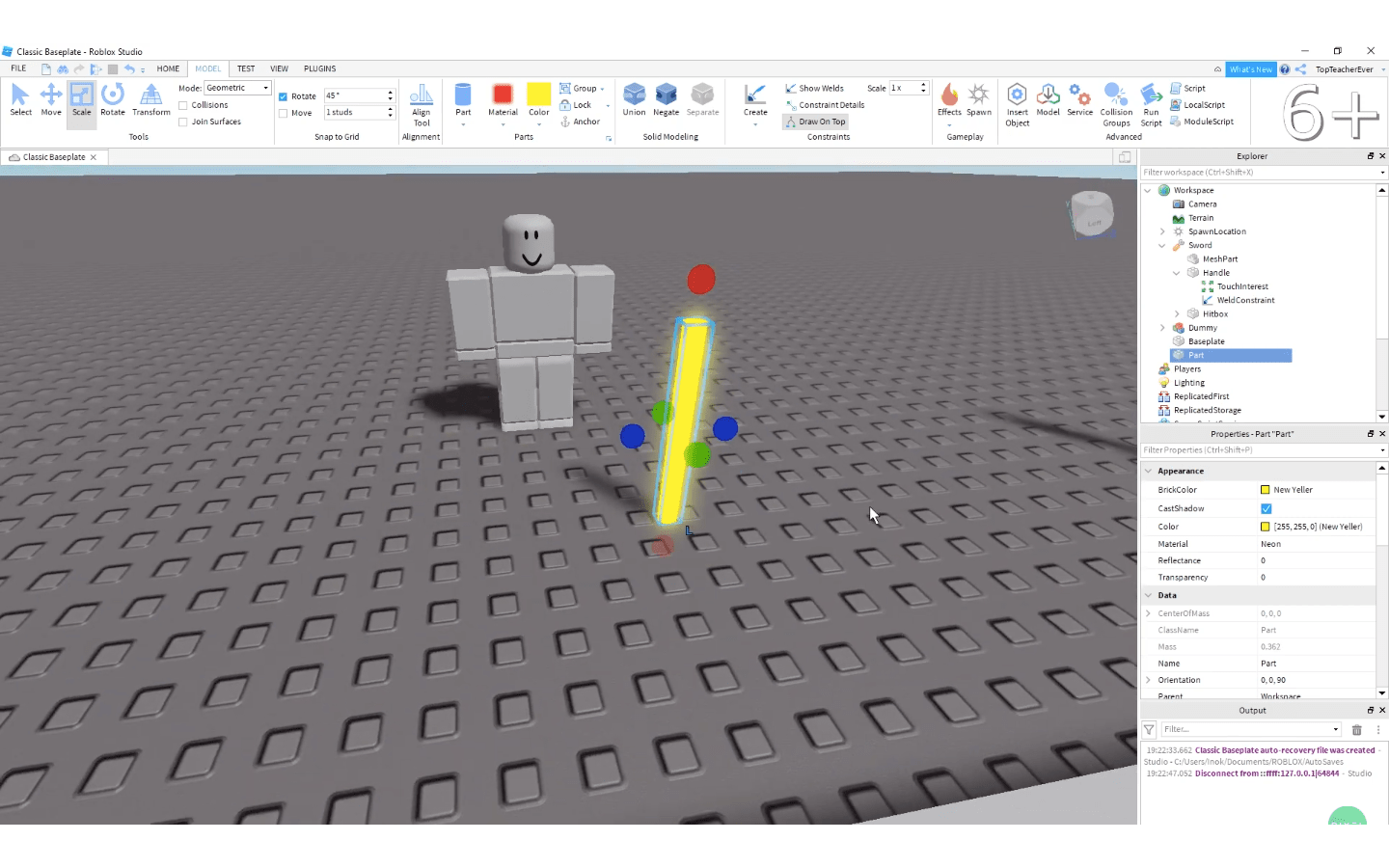Uncheck the CastShadow property
1389x868 pixels.
point(1266,508)
